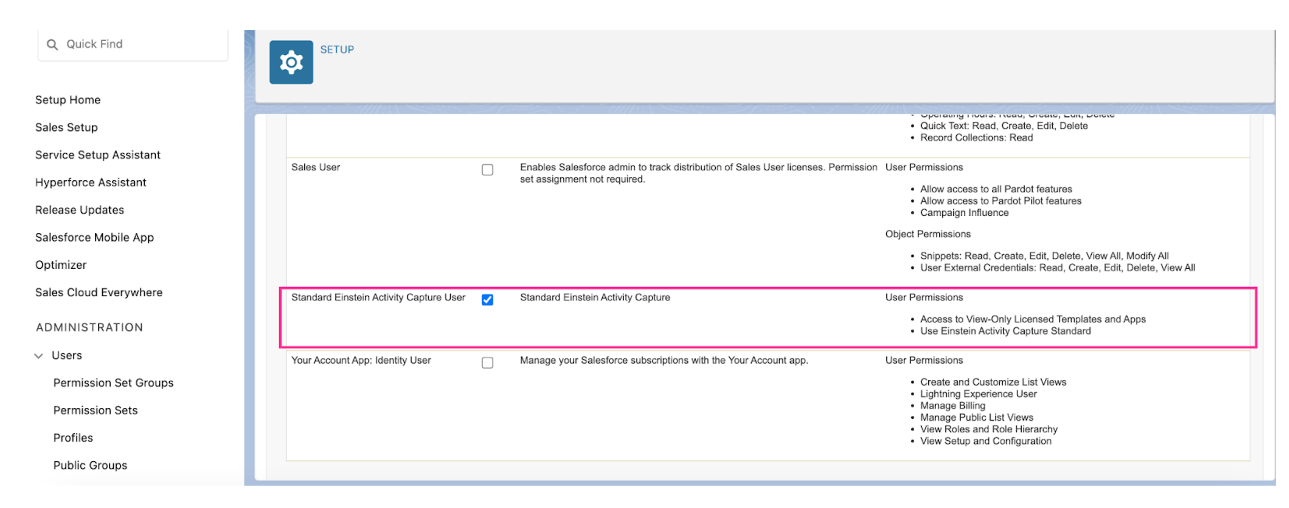Click 'Use Einstein Activity Capture Standard' permission
The height and width of the screenshot is (508, 1289).
(x=1005, y=331)
